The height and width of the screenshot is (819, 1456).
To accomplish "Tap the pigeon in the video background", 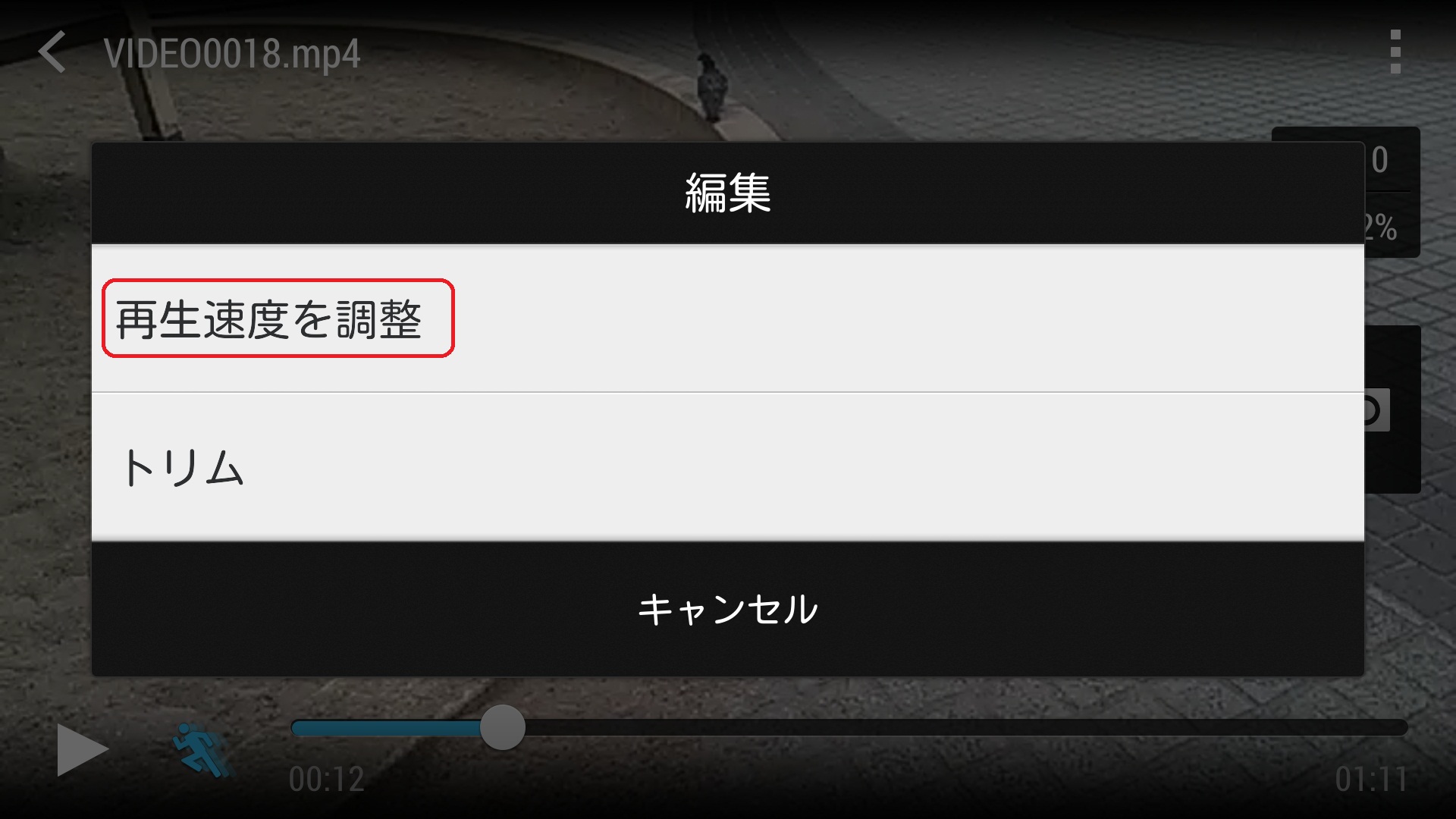I will (712, 87).
